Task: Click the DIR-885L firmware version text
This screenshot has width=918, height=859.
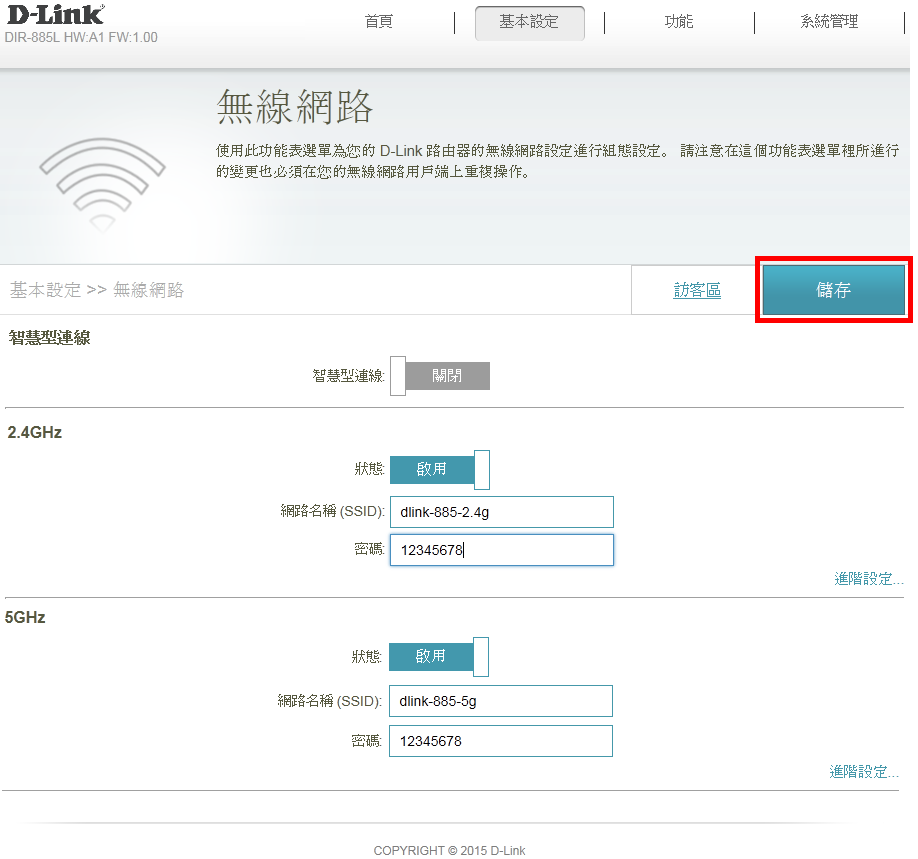Action: (81, 38)
